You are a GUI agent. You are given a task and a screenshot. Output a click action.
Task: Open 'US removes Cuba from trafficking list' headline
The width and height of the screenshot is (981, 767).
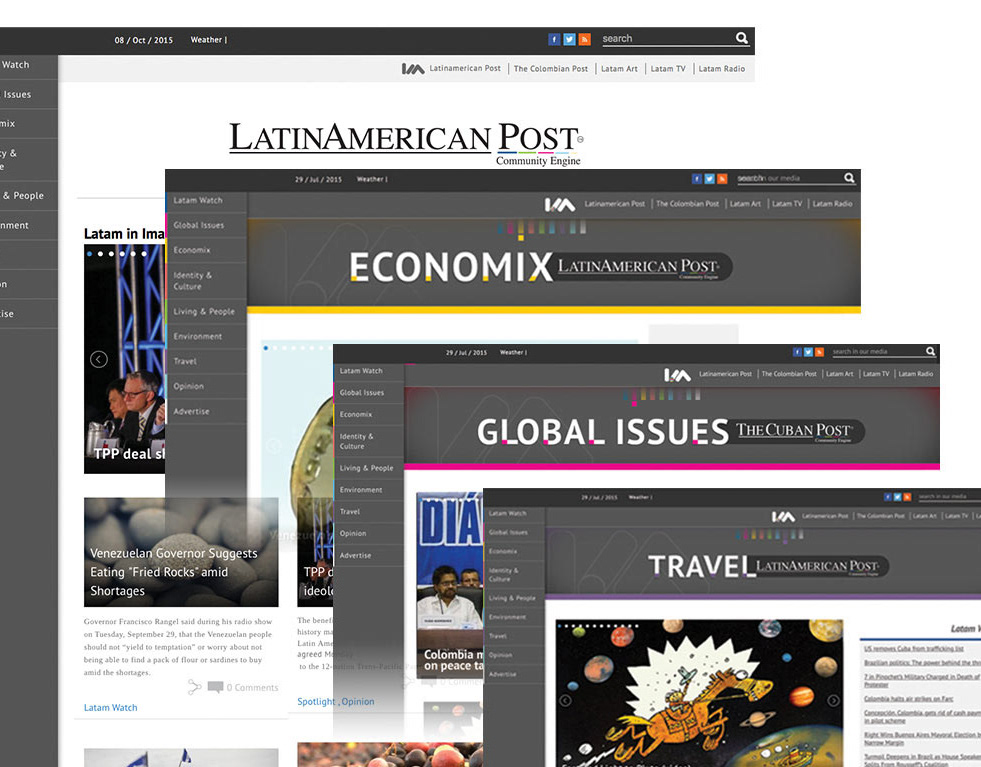[x=913, y=649]
